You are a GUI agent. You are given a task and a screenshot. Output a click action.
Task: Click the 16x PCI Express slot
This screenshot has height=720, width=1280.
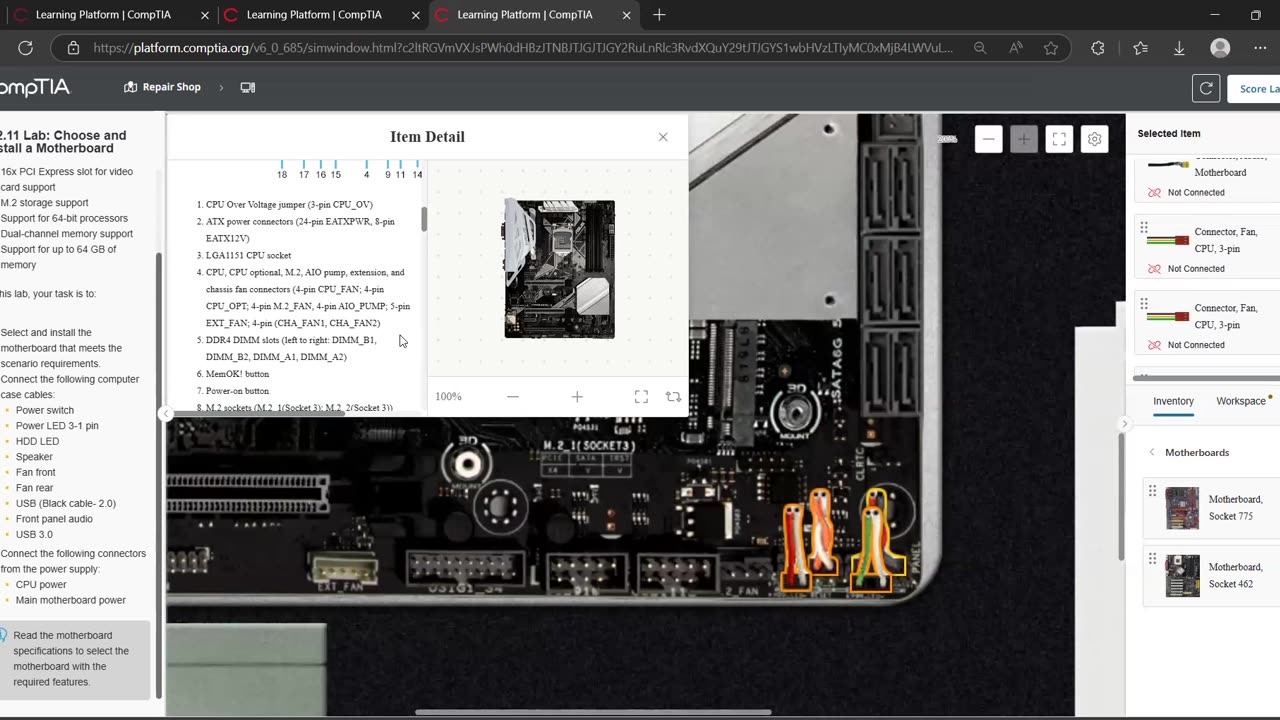tap(248, 494)
